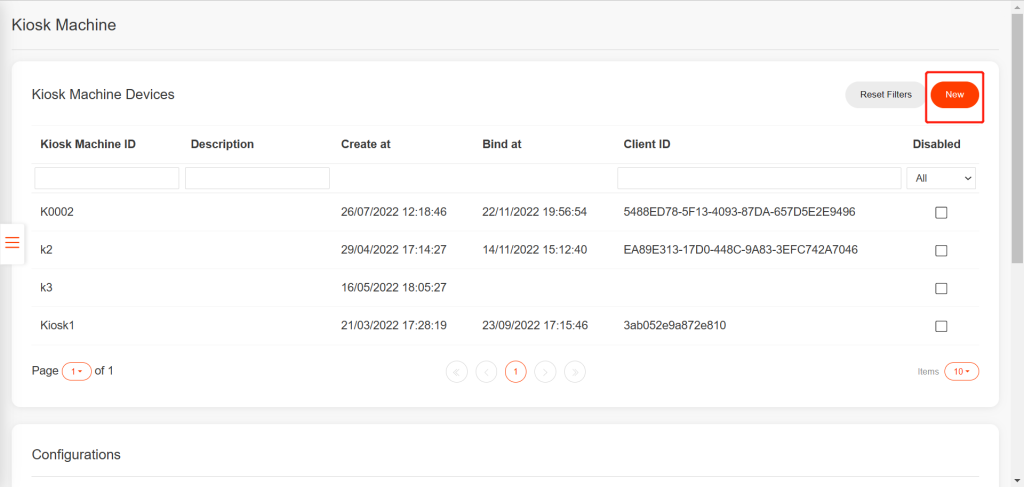Check Disabled box for Kiosk1
Image resolution: width=1024 pixels, height=487 pixels.
tap(941, 326)
